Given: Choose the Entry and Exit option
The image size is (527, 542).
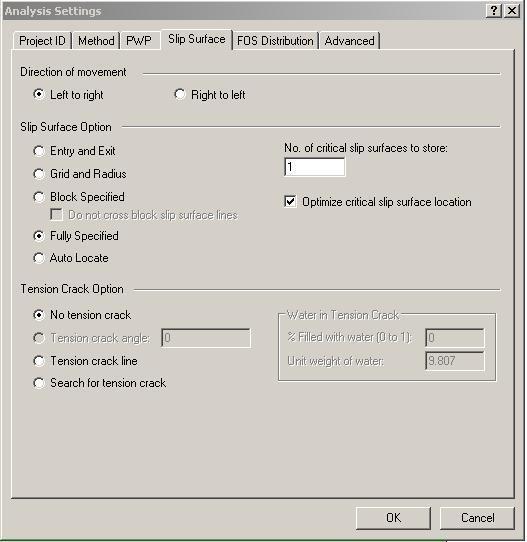Looking at the screenshot, I should coord(74,151).
